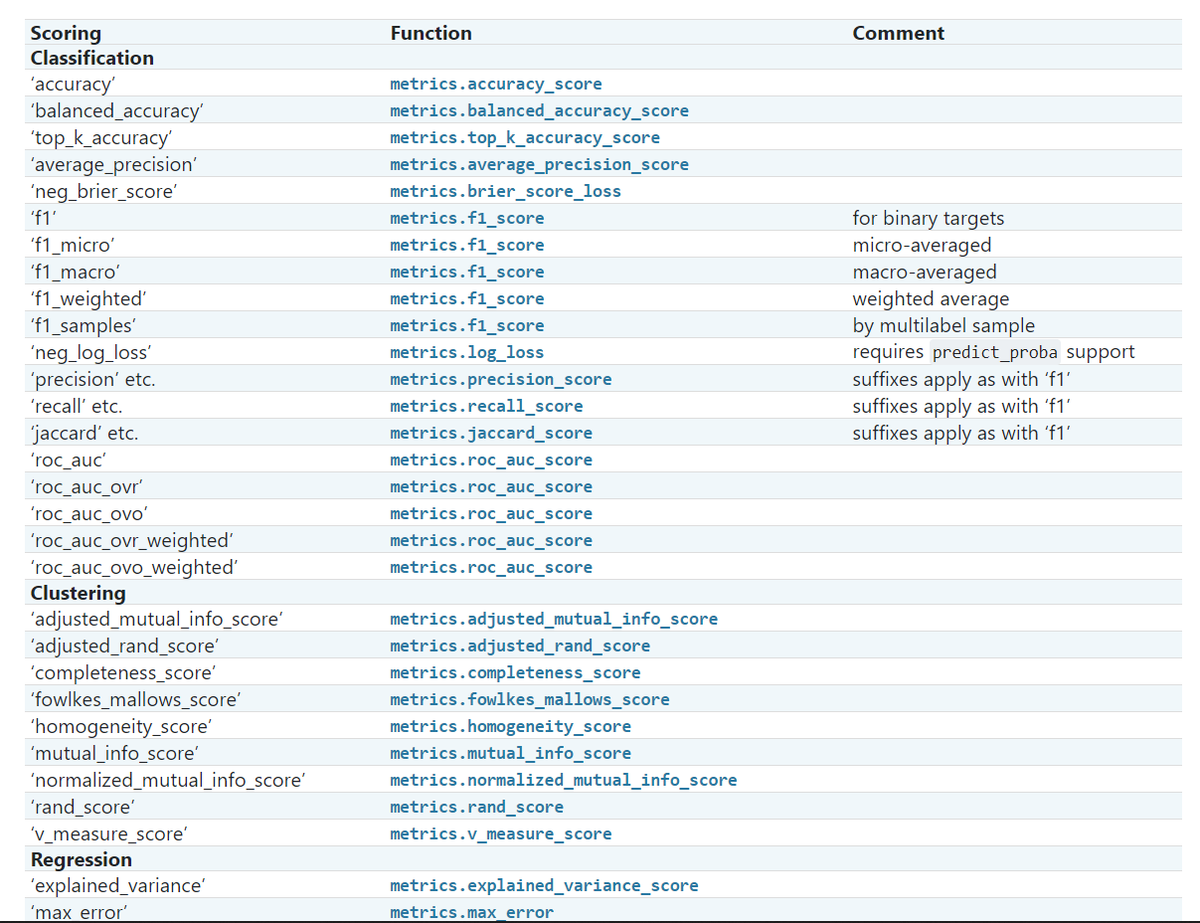Select the 'top_k_accuracy' scoring name

[x=101, y=138]
